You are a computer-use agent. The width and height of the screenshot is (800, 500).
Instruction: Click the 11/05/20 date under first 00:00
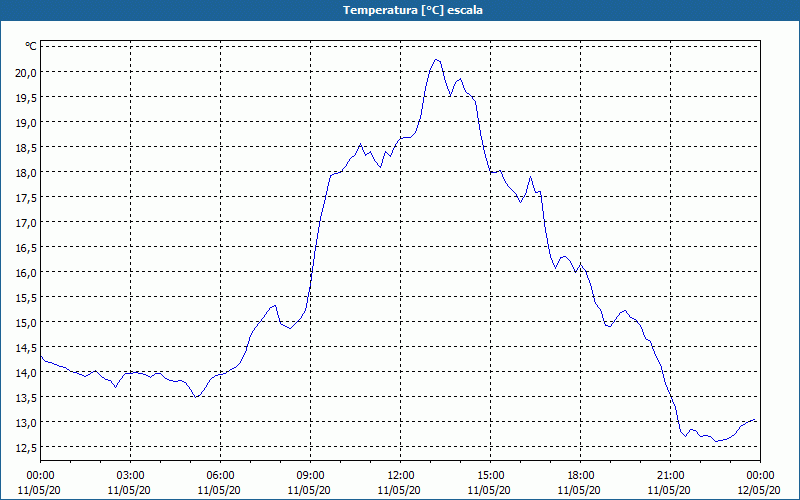pos(39,490)
